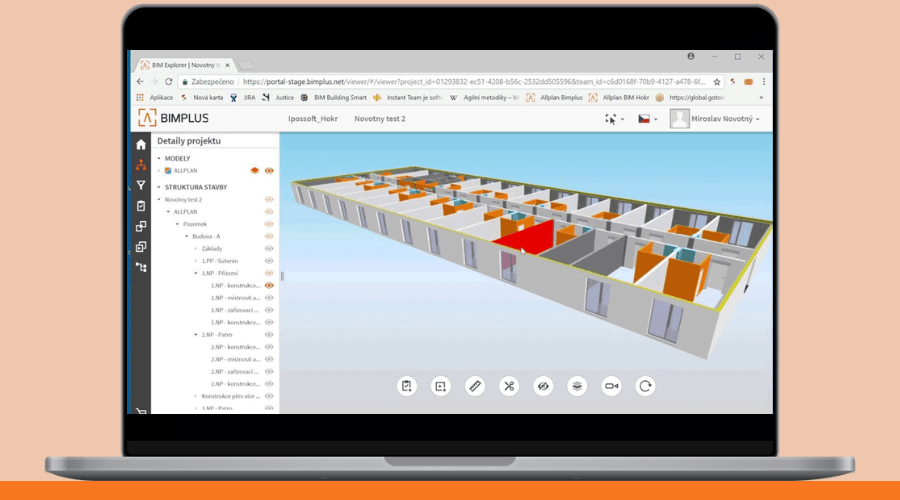
Task: Activate the section cut scissors tool
Action: pyautogui.click(x=509, y=386)
